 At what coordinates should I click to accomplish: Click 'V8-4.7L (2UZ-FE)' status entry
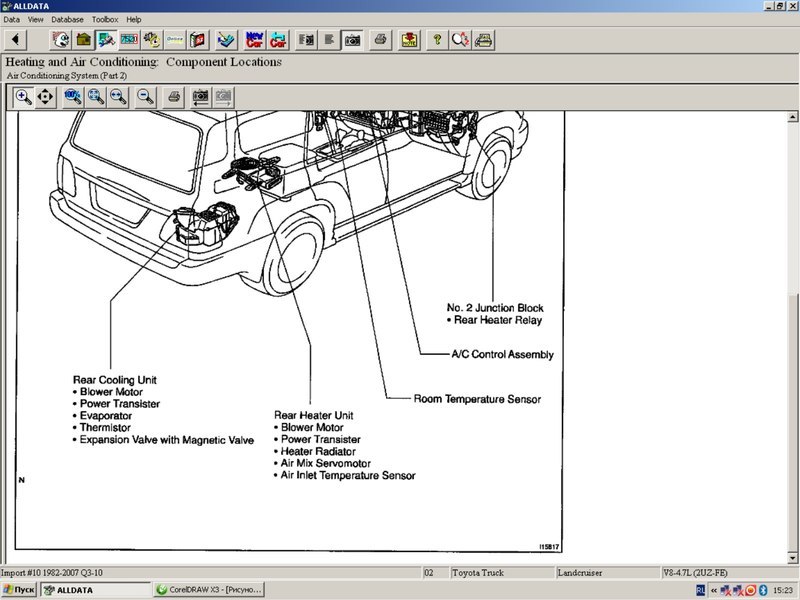pos(695,573)
